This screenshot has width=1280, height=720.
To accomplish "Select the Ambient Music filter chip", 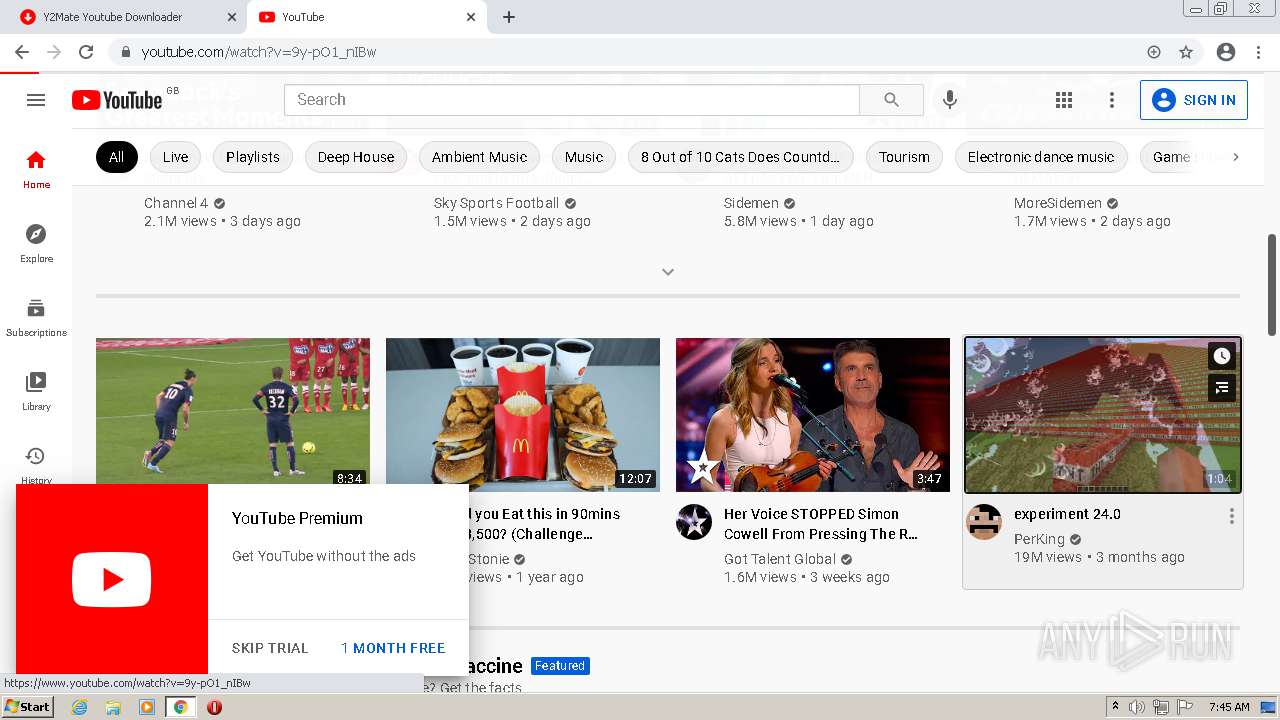I will click(479, 157).
